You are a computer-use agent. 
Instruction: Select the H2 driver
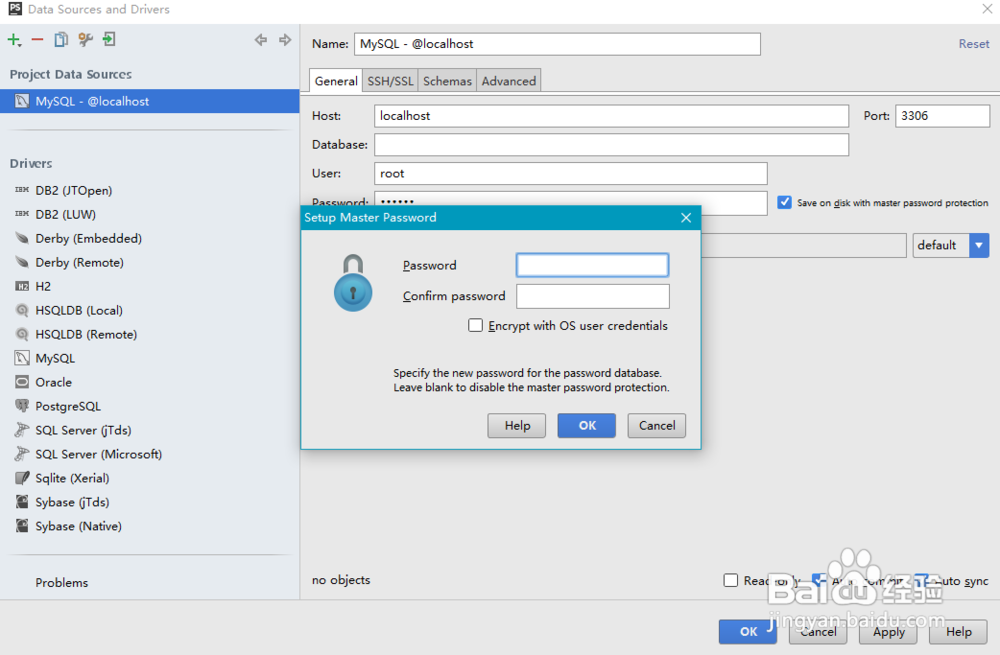point(43,286)
